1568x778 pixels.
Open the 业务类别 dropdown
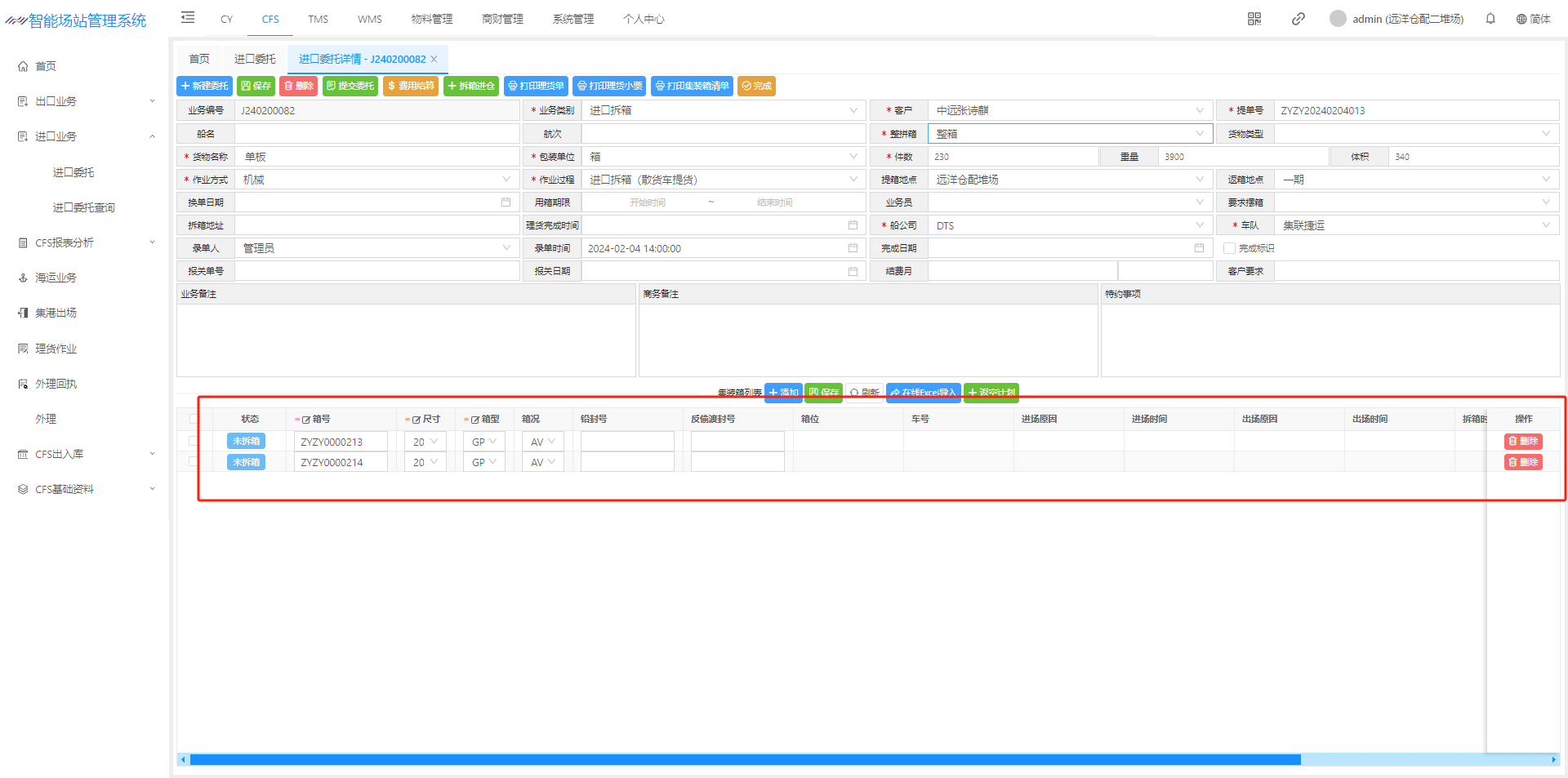(723, 110)
